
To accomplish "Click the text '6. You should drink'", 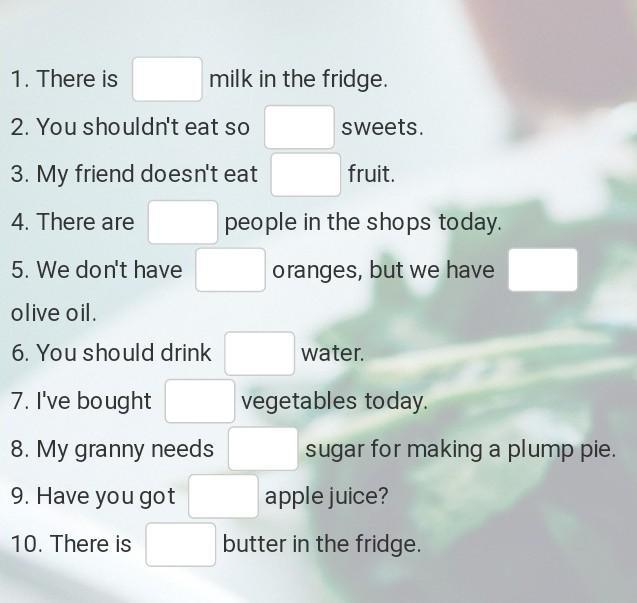I will 111,353.
